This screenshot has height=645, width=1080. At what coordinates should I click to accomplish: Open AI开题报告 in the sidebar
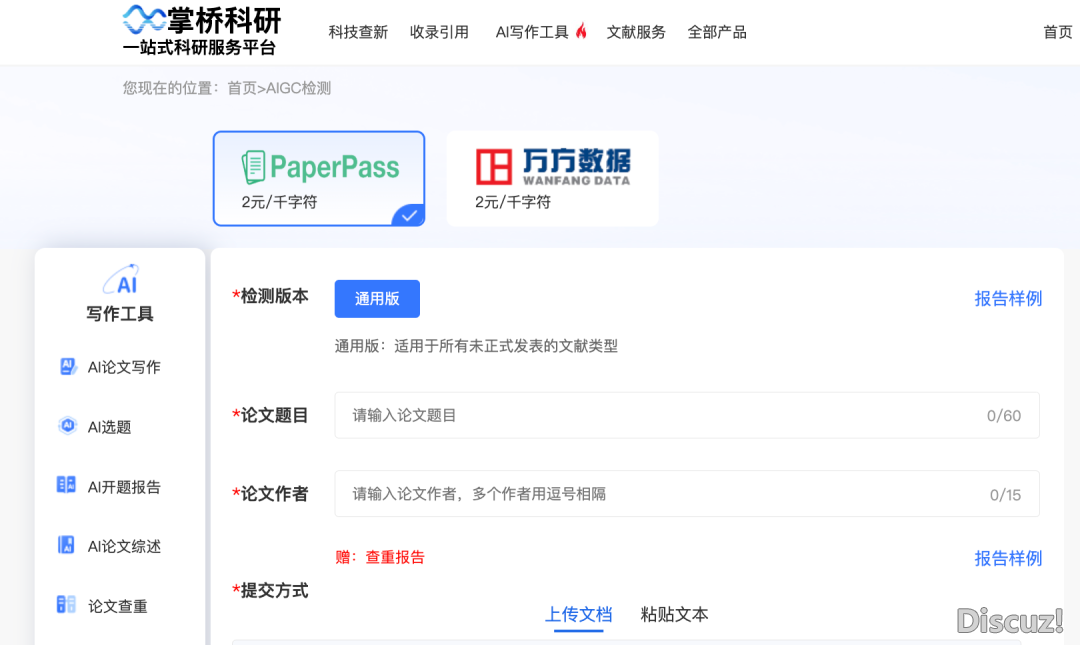[x=124, y=487]
